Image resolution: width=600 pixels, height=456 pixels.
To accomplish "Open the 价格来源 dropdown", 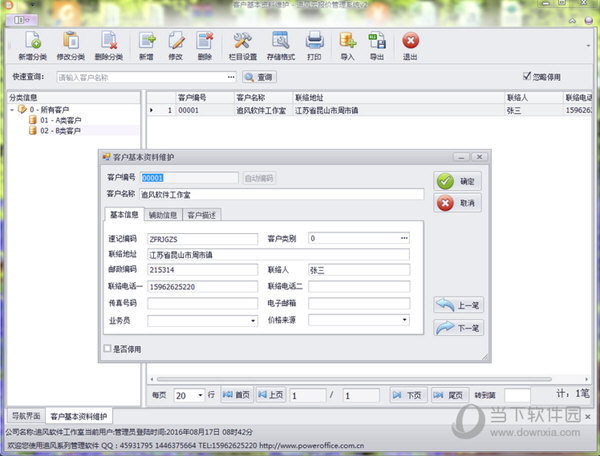I will pyautogui.click(x=404, y=320).
